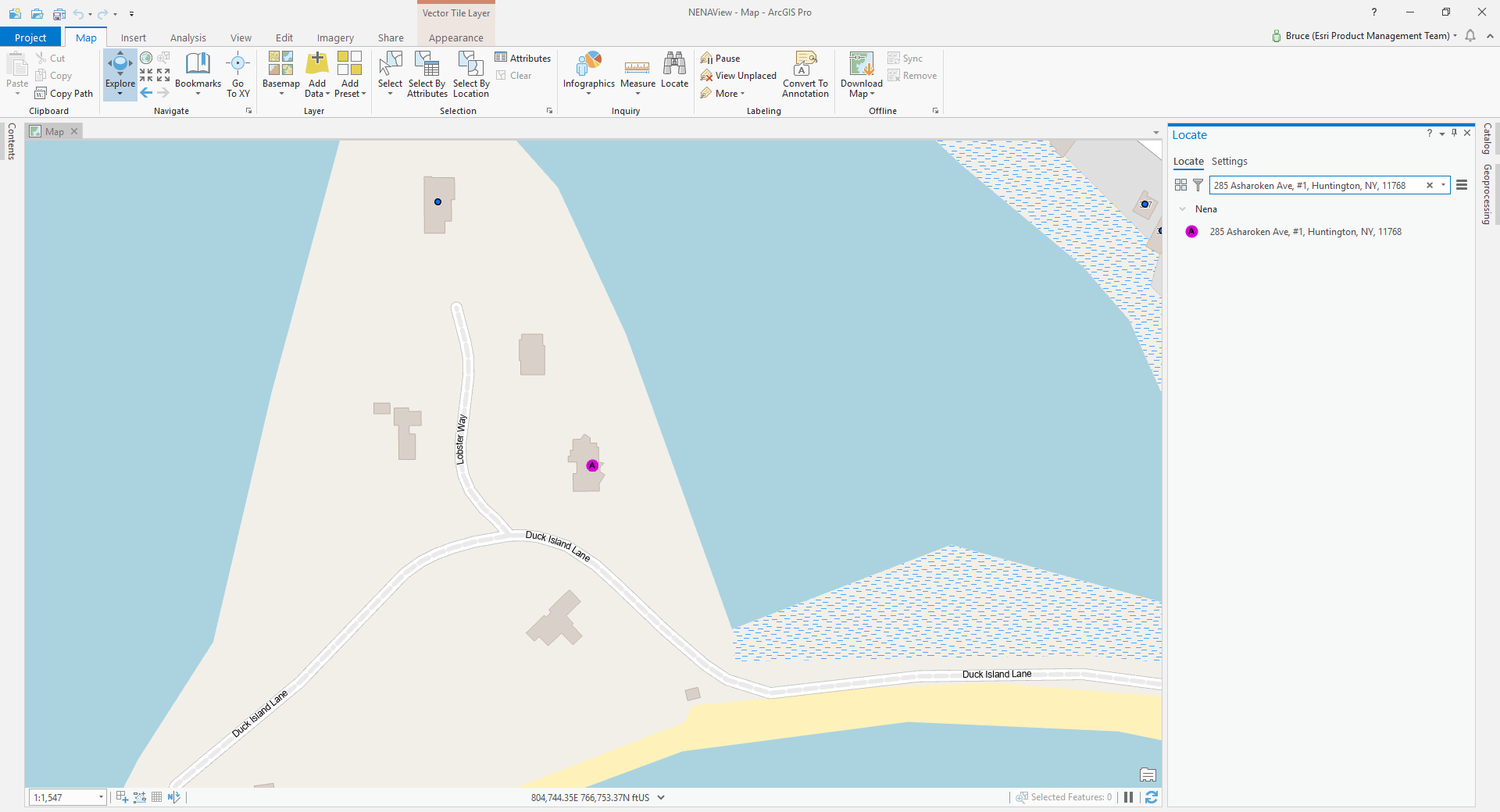Open the Attributes pane
The width and height of the screenshot is (1500, 812).
523,58
